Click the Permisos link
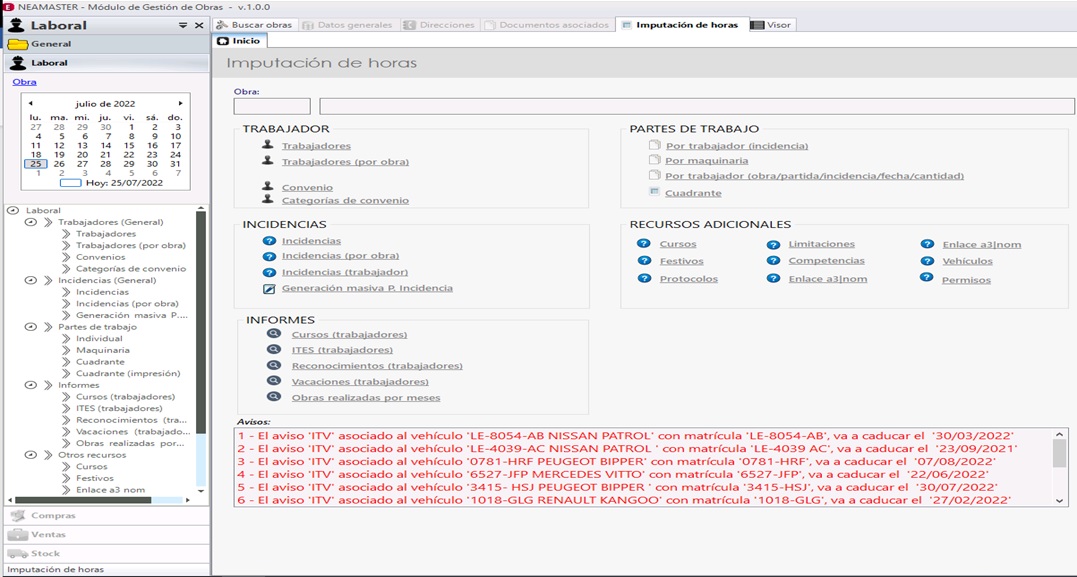 [965, 280]
